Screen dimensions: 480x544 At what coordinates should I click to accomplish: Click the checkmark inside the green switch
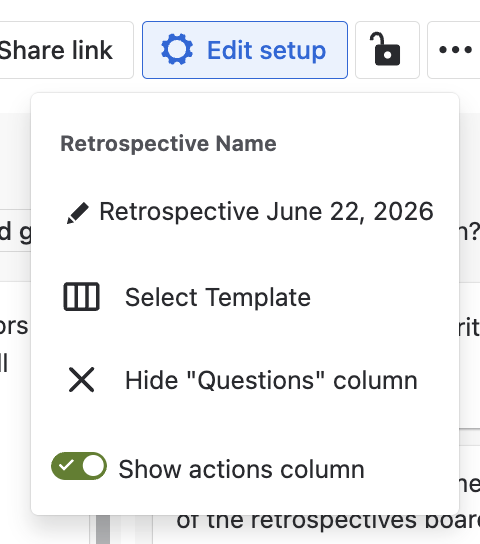click(66, 465)
